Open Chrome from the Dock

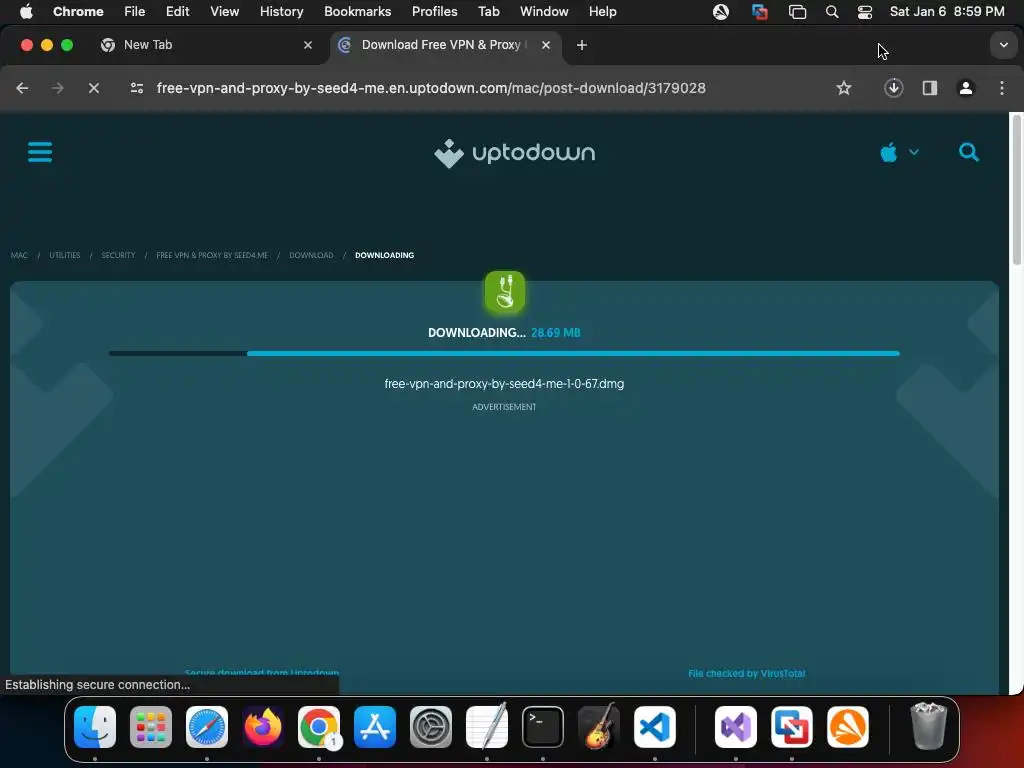click(x=319, y=727)
